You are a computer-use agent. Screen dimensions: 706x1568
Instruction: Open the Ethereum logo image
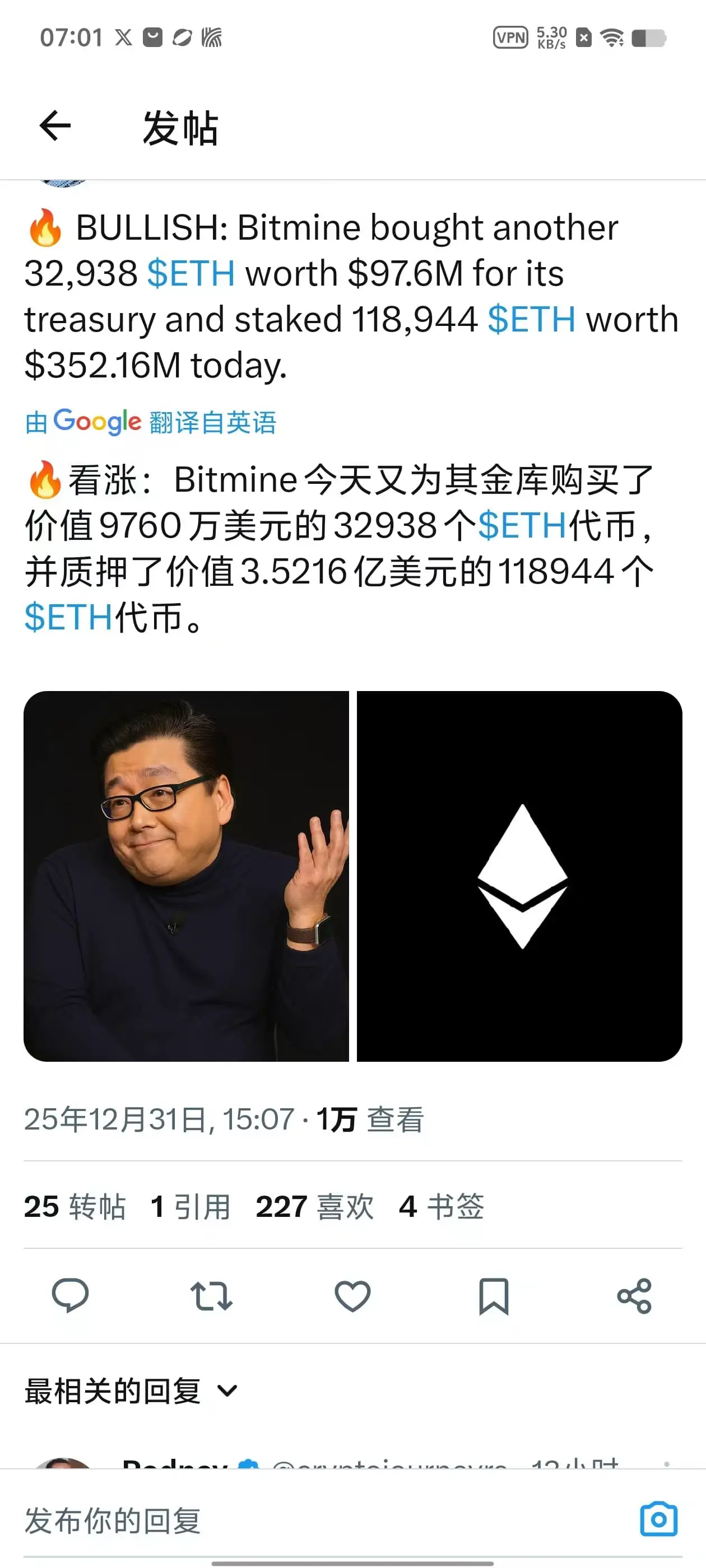pos(519,876)
